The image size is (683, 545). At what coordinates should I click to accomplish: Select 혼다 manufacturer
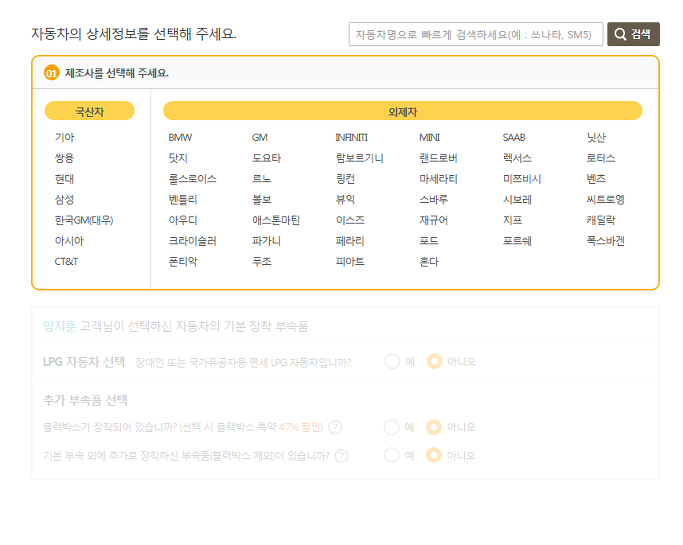pyautogui.click(x=429, y=262)
